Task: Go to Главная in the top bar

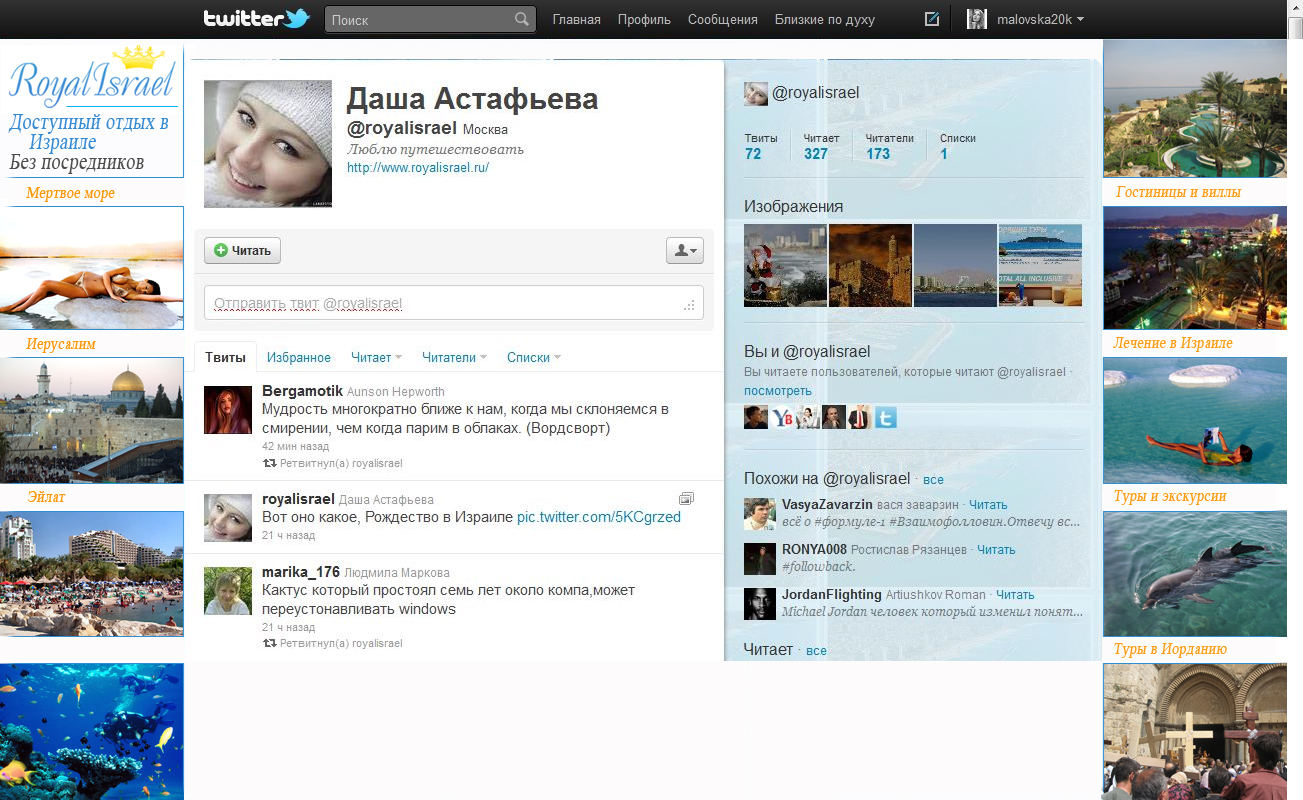Action: click(577, 19)
